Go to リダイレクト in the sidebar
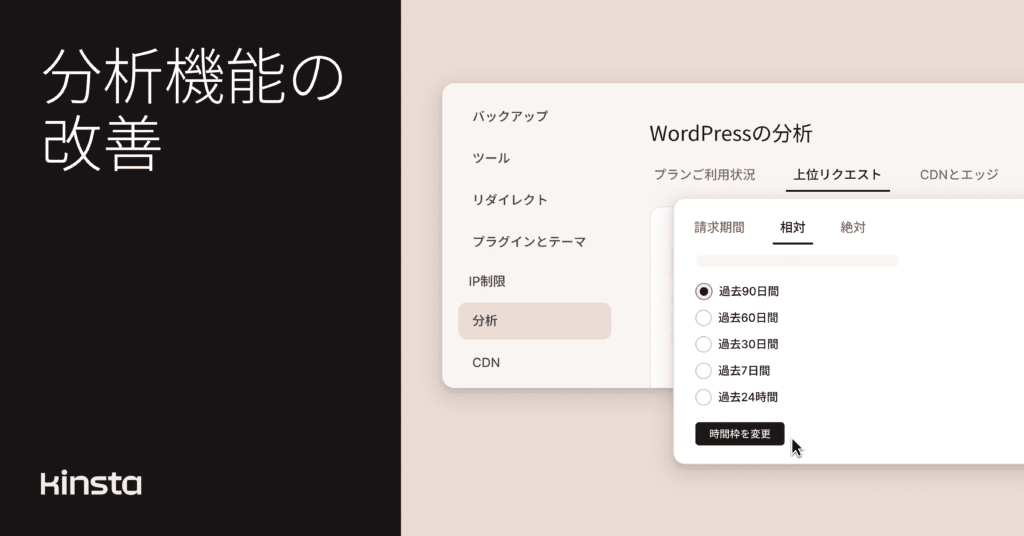 [510, 200]
